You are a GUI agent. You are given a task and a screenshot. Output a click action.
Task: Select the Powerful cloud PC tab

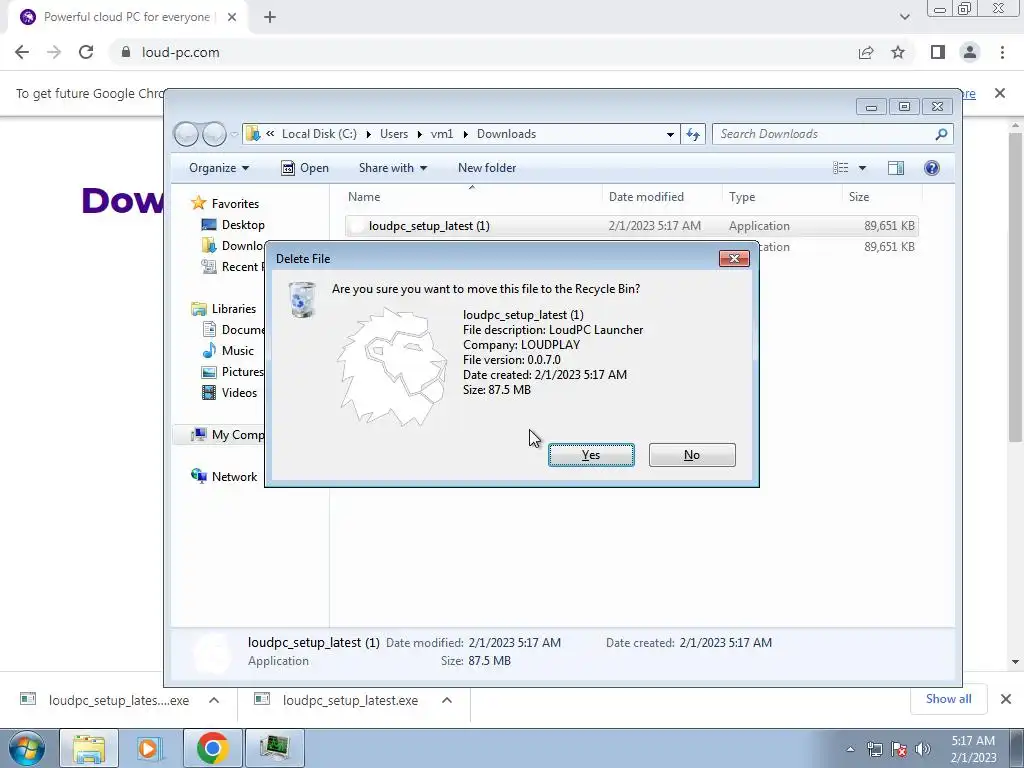tap(128, 17)
